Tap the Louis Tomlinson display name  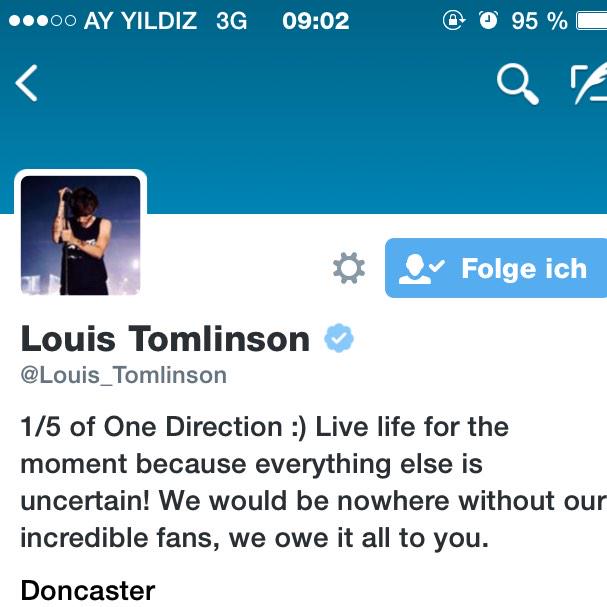[165, 339]
